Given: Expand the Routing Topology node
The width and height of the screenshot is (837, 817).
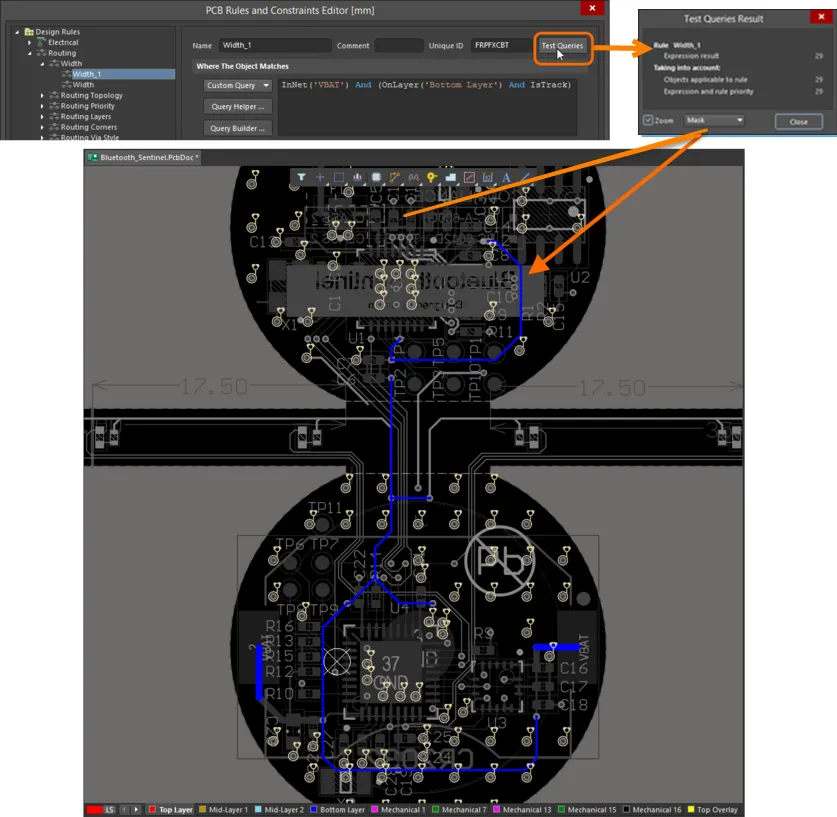Looking at the screenshot, I should pyautogui.click(x=43, y=96).
